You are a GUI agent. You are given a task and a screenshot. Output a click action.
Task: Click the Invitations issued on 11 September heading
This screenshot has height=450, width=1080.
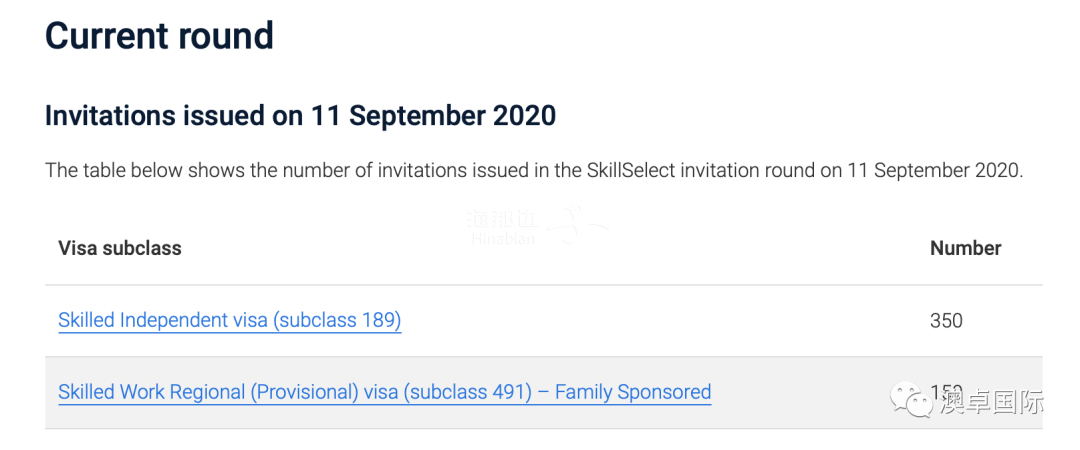pyautogui.click(x=300, y=116)
